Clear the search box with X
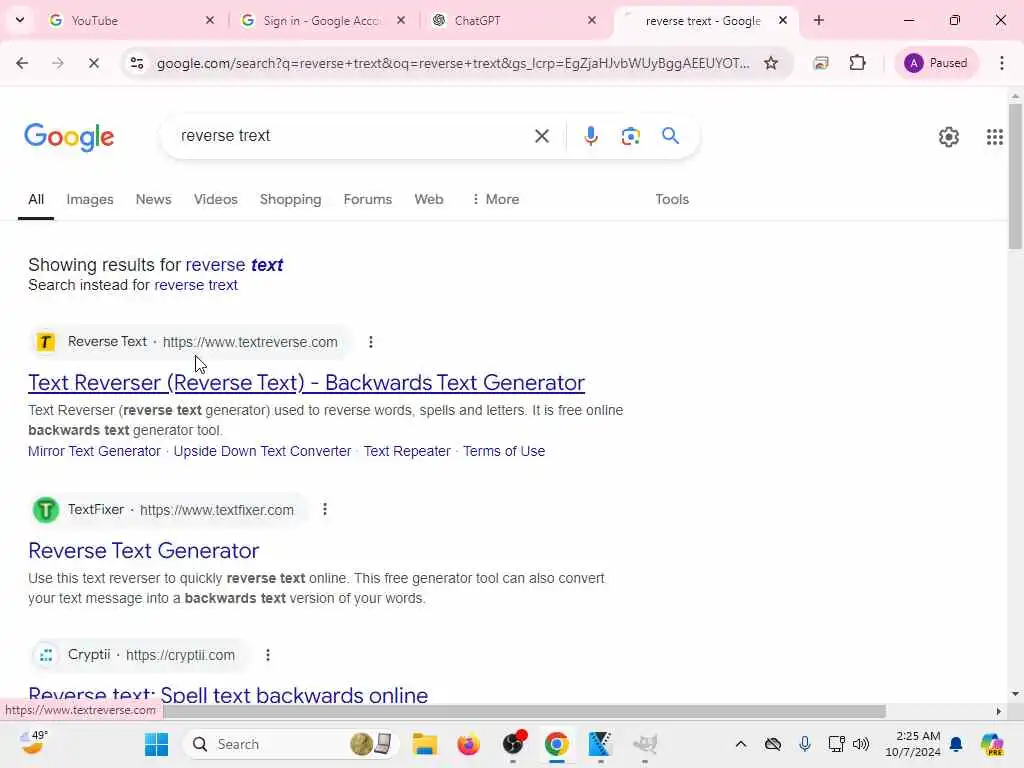This screenshot has height=768, width=1024. point(541,136)
